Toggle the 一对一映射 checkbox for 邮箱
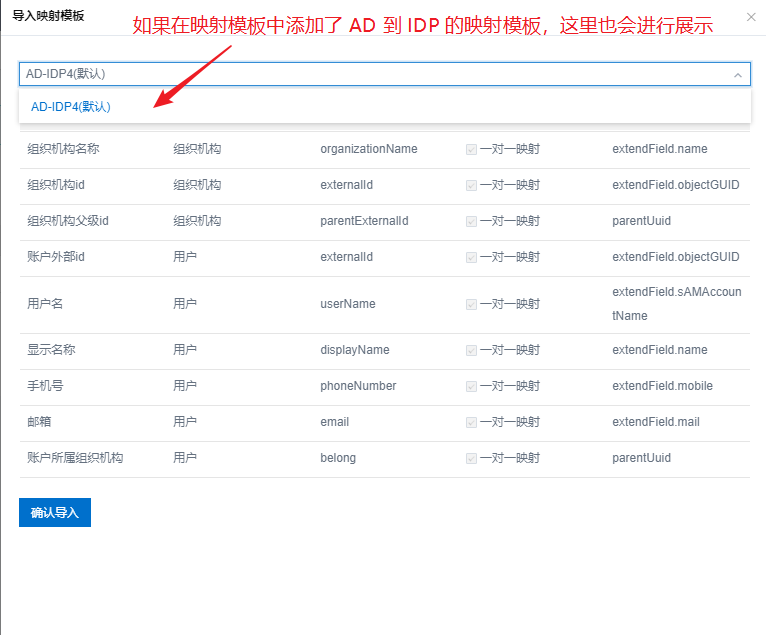Screen dimensions: 766x635 471,422
